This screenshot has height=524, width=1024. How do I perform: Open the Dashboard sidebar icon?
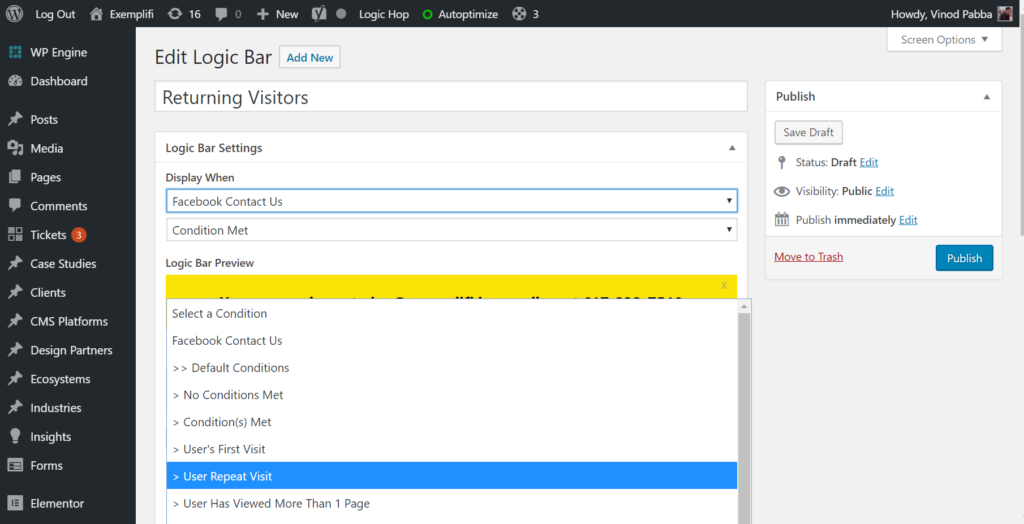pyautogui.click(x=15, y=81)
